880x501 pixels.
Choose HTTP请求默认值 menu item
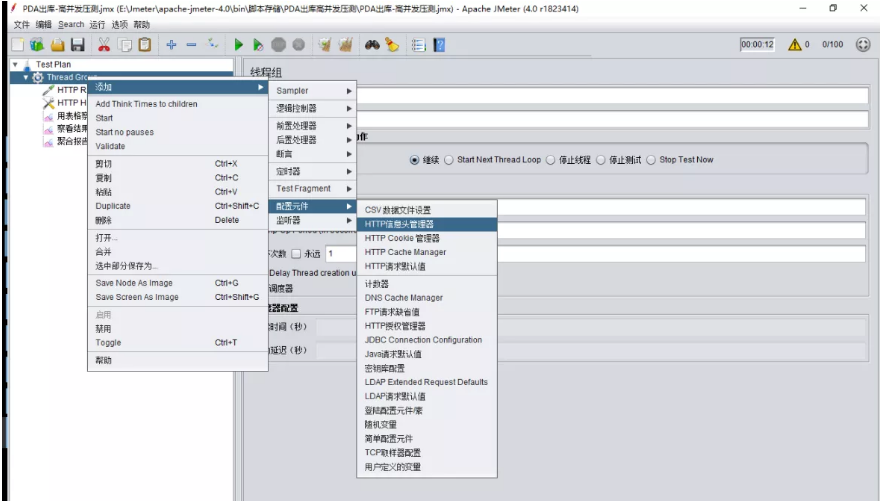(427, 266)
